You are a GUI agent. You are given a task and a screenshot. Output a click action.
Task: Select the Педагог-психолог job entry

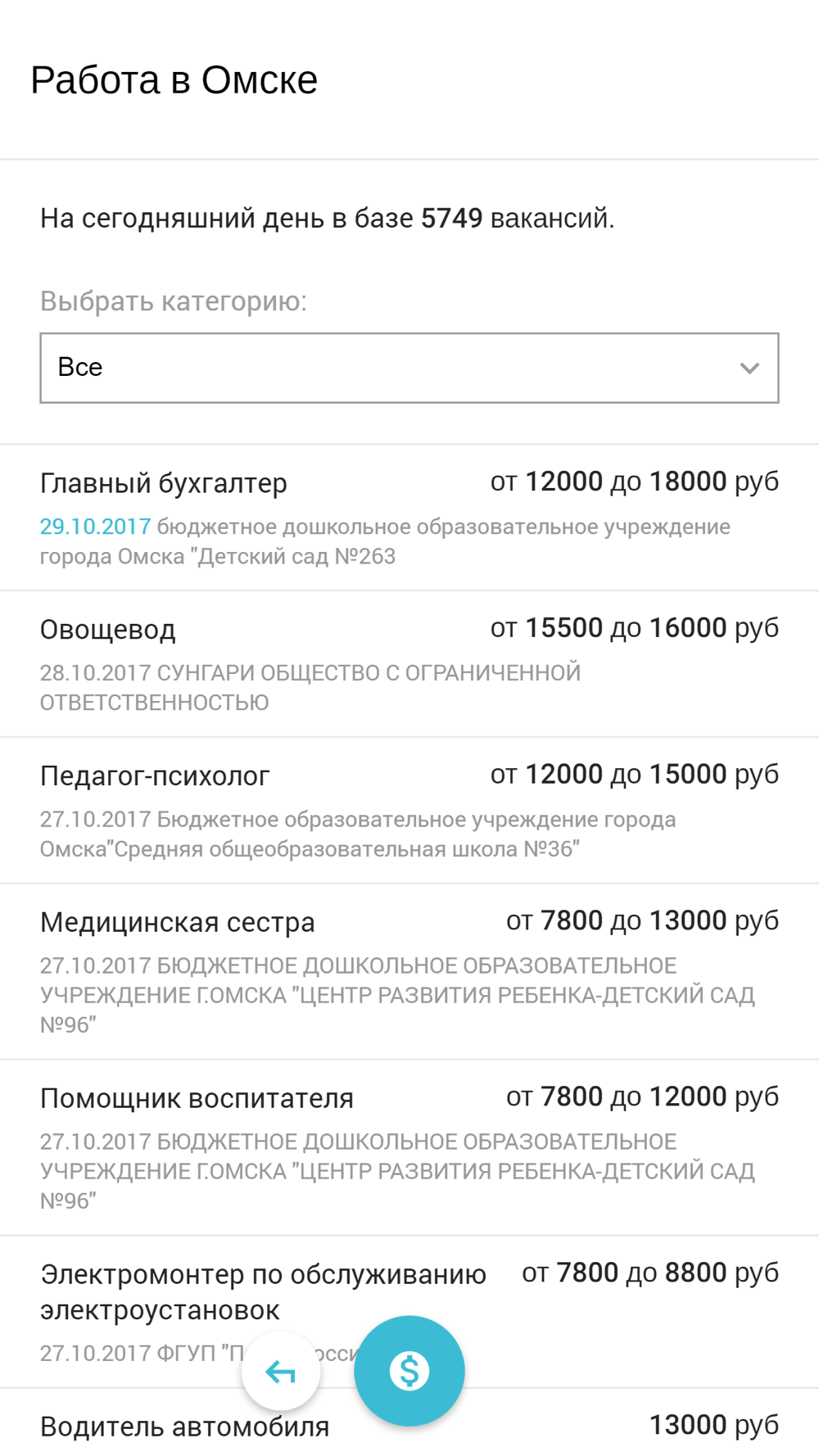coord(409,811)
